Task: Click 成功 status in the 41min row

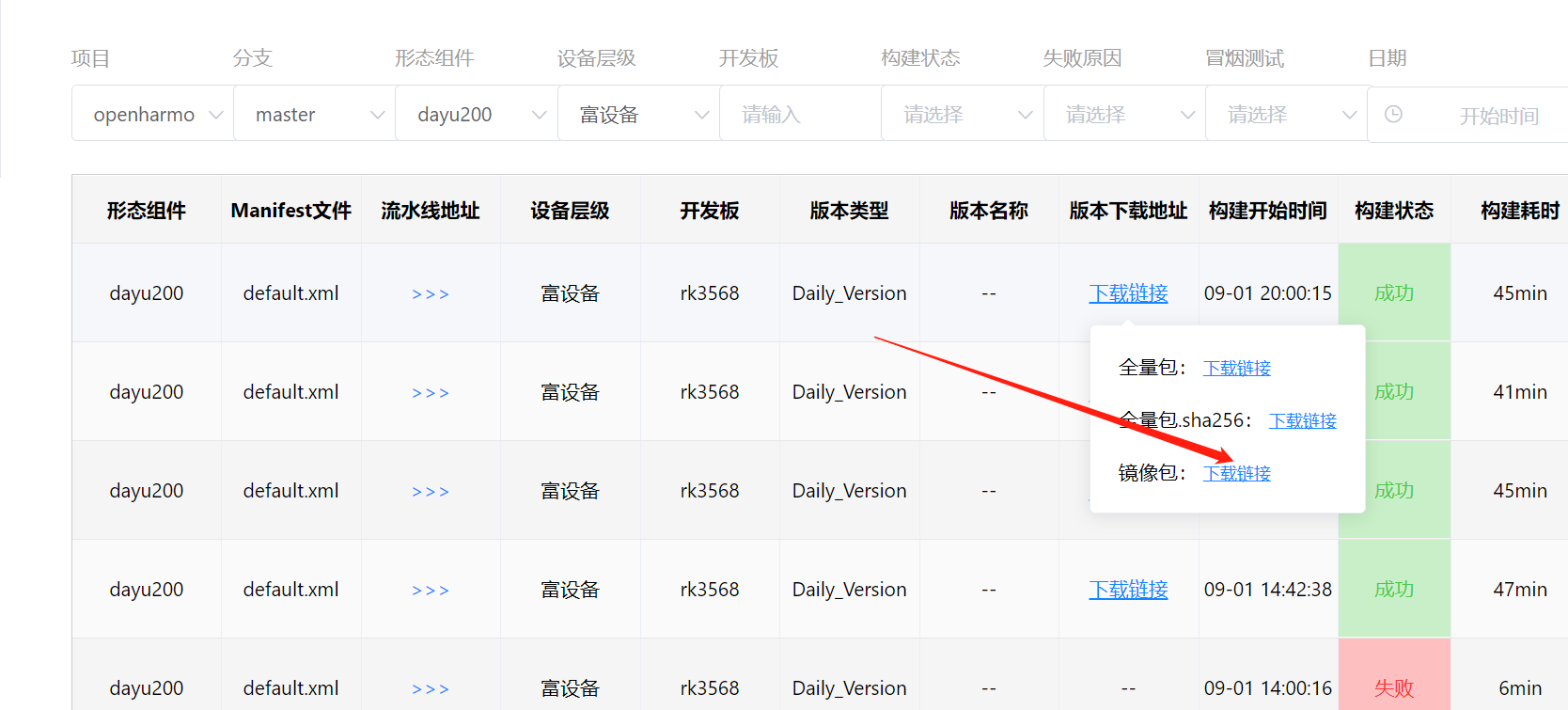Action: pos(1394,392)
